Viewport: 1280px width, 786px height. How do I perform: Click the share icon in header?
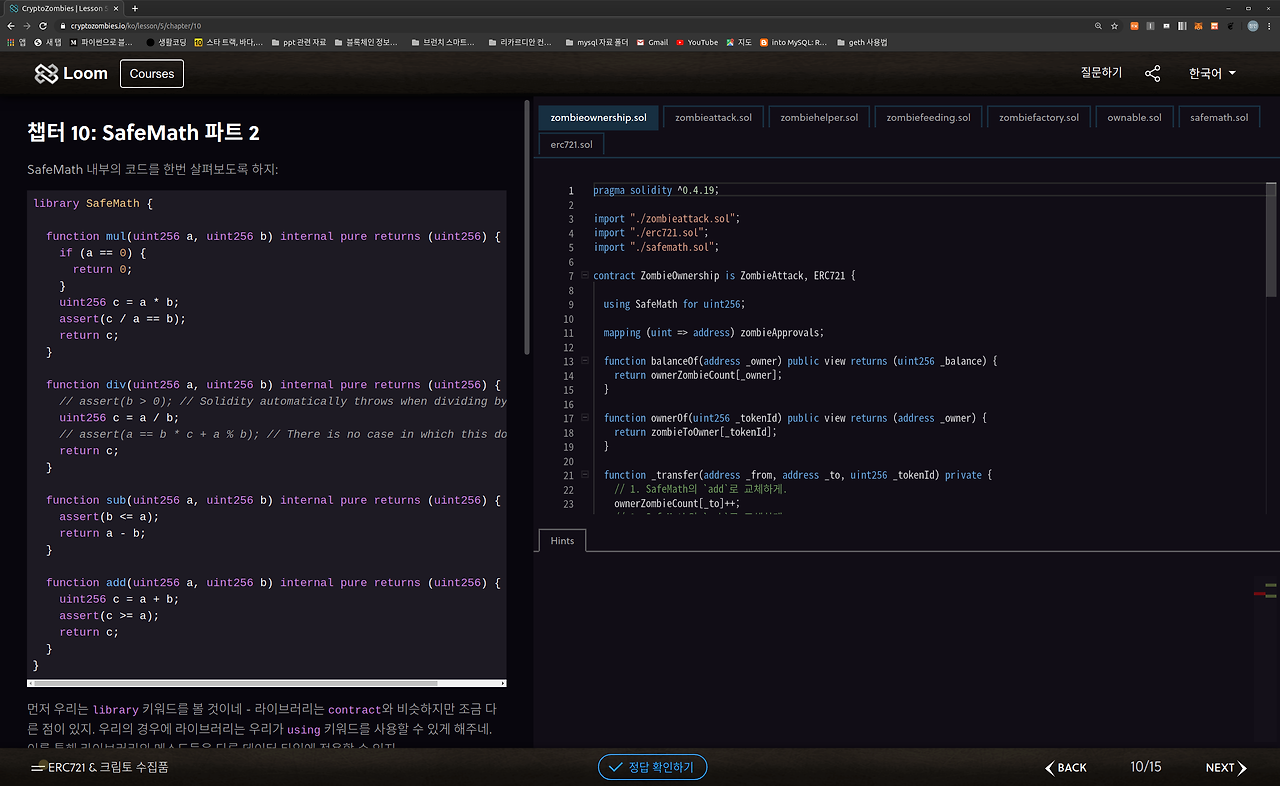[1153, 74]
